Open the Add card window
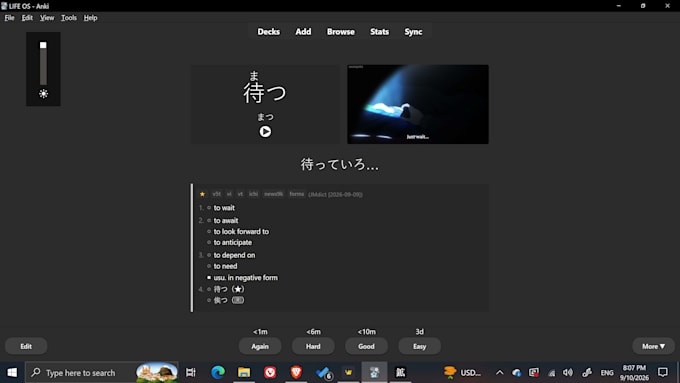Viewport: 680px width, 383px height. tap(303, 32)
